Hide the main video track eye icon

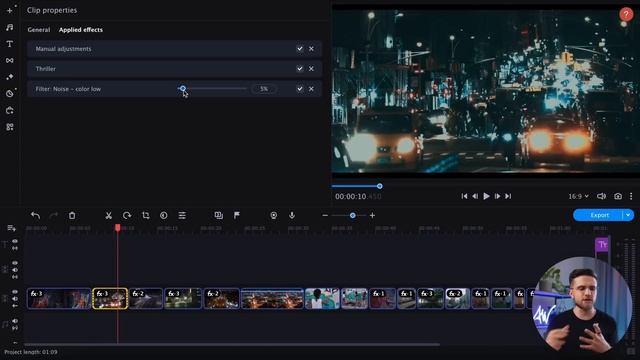pyautogui.click(x=15, y=292)
